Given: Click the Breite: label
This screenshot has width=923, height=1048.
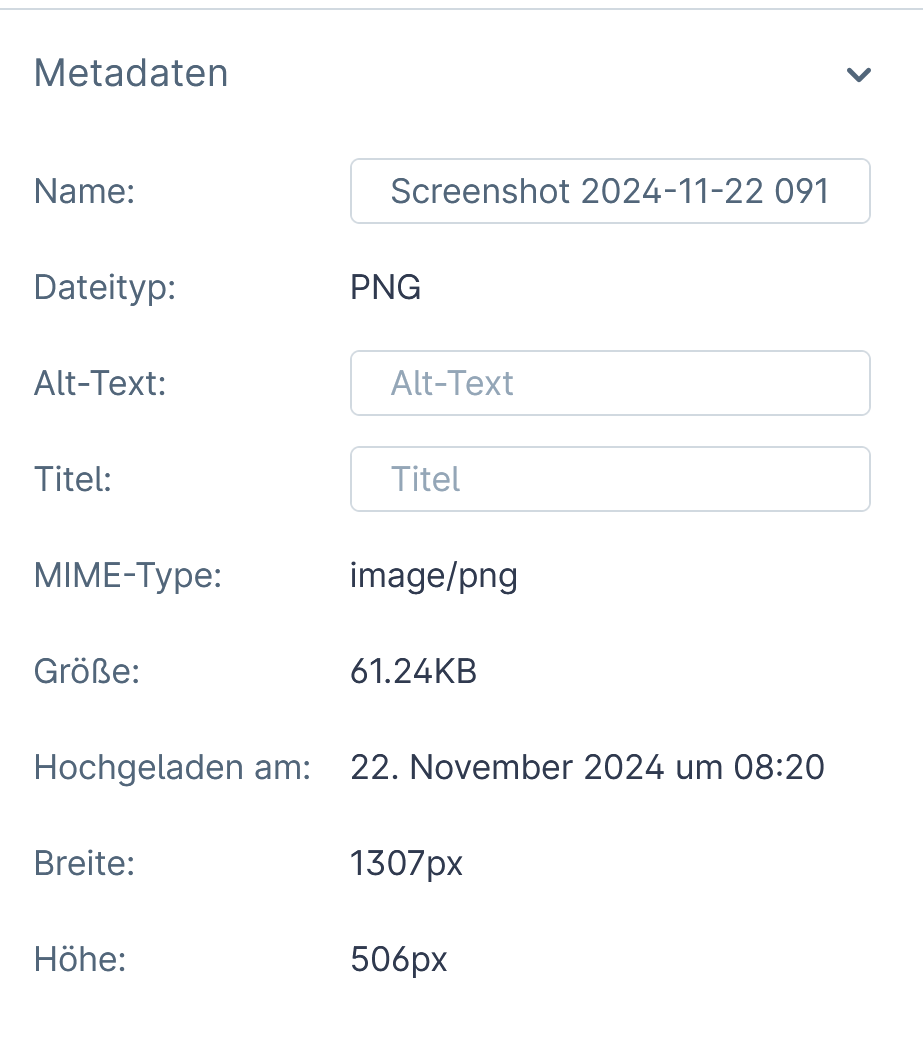Looking at the screenshot, I should [84, 864].
